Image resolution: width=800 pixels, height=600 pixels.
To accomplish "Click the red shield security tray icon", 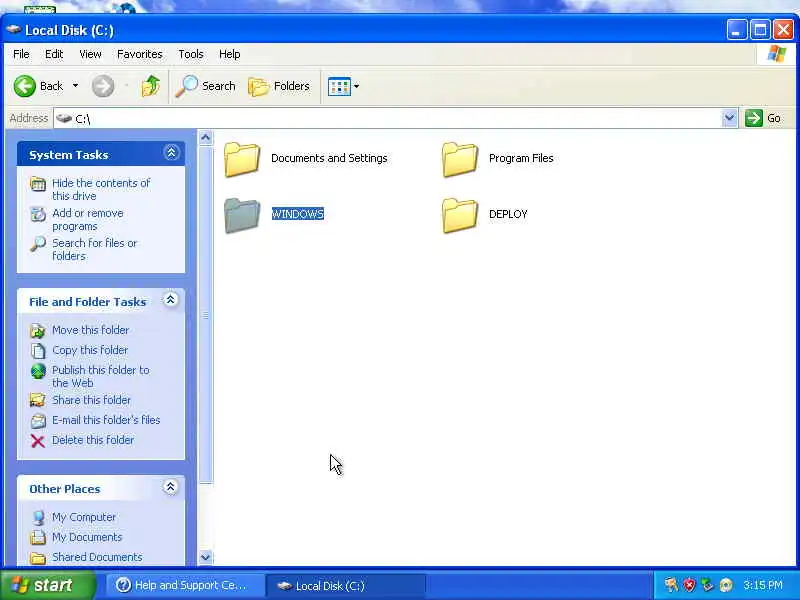I will click(690, 585).
